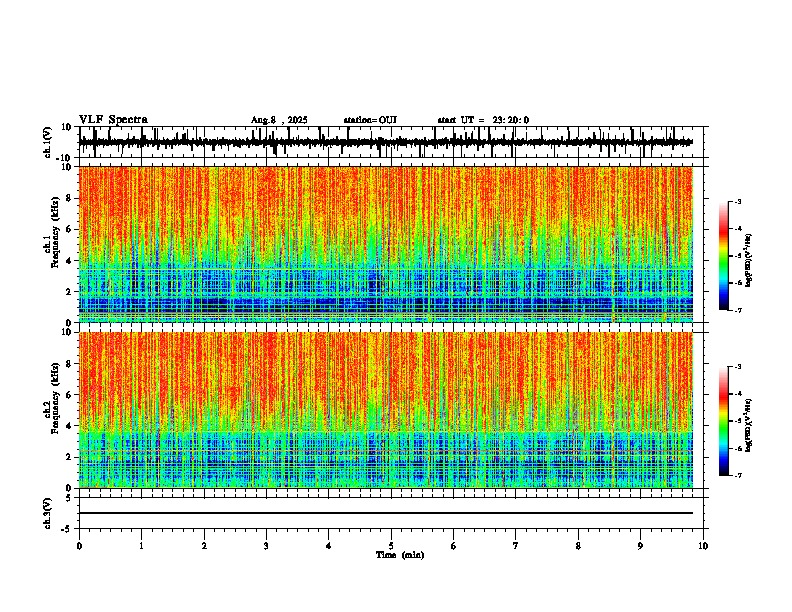Click the ch.2 spectrogram "4" kHz tick label
Image resolution: width=792 pixels, height=612 pixels.
(69, 426)
